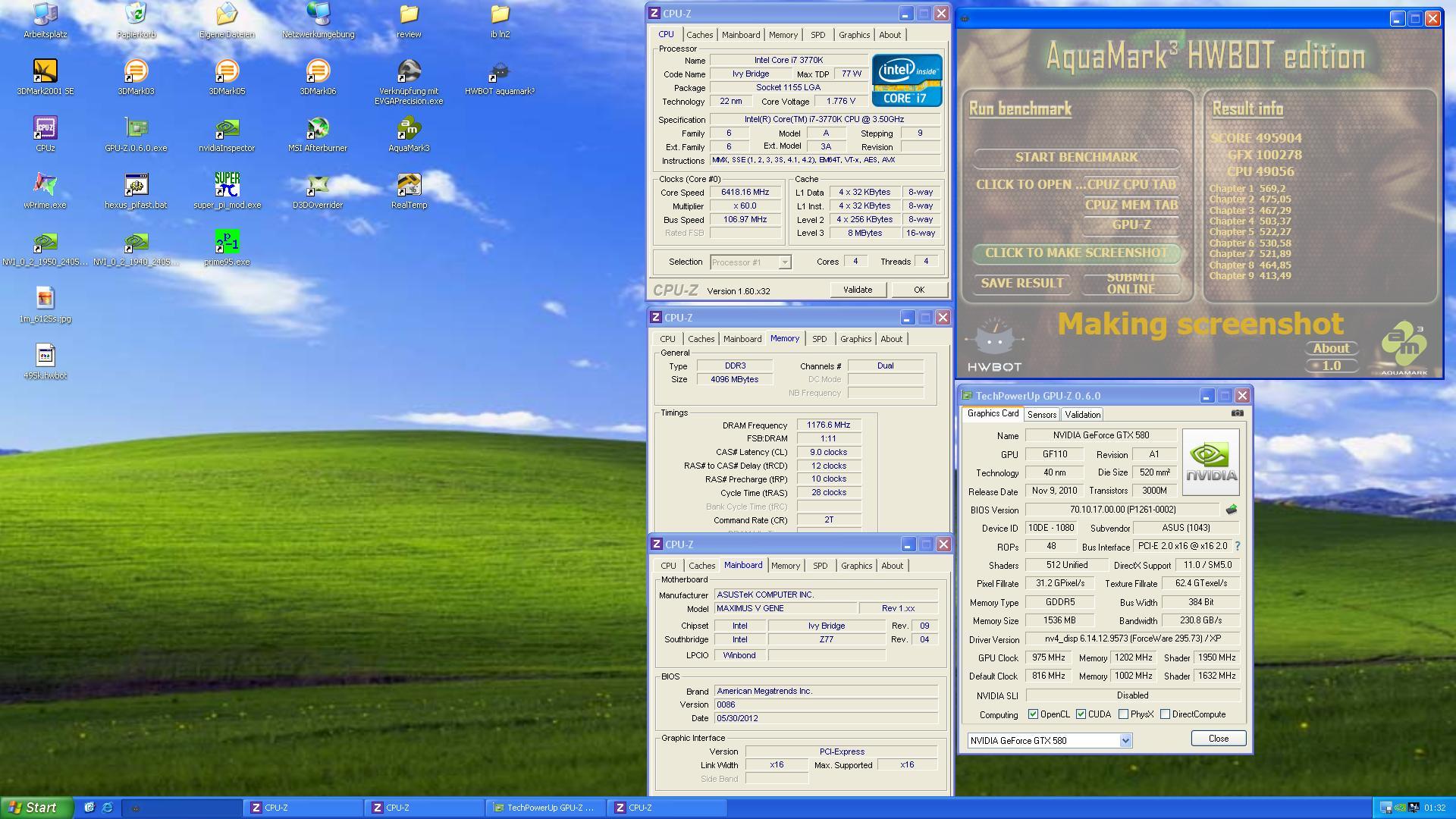The image size is (1456, 819).
Task: Toggle the CUDA checkbox in GPU-Z
Action: coord(1081,714)
